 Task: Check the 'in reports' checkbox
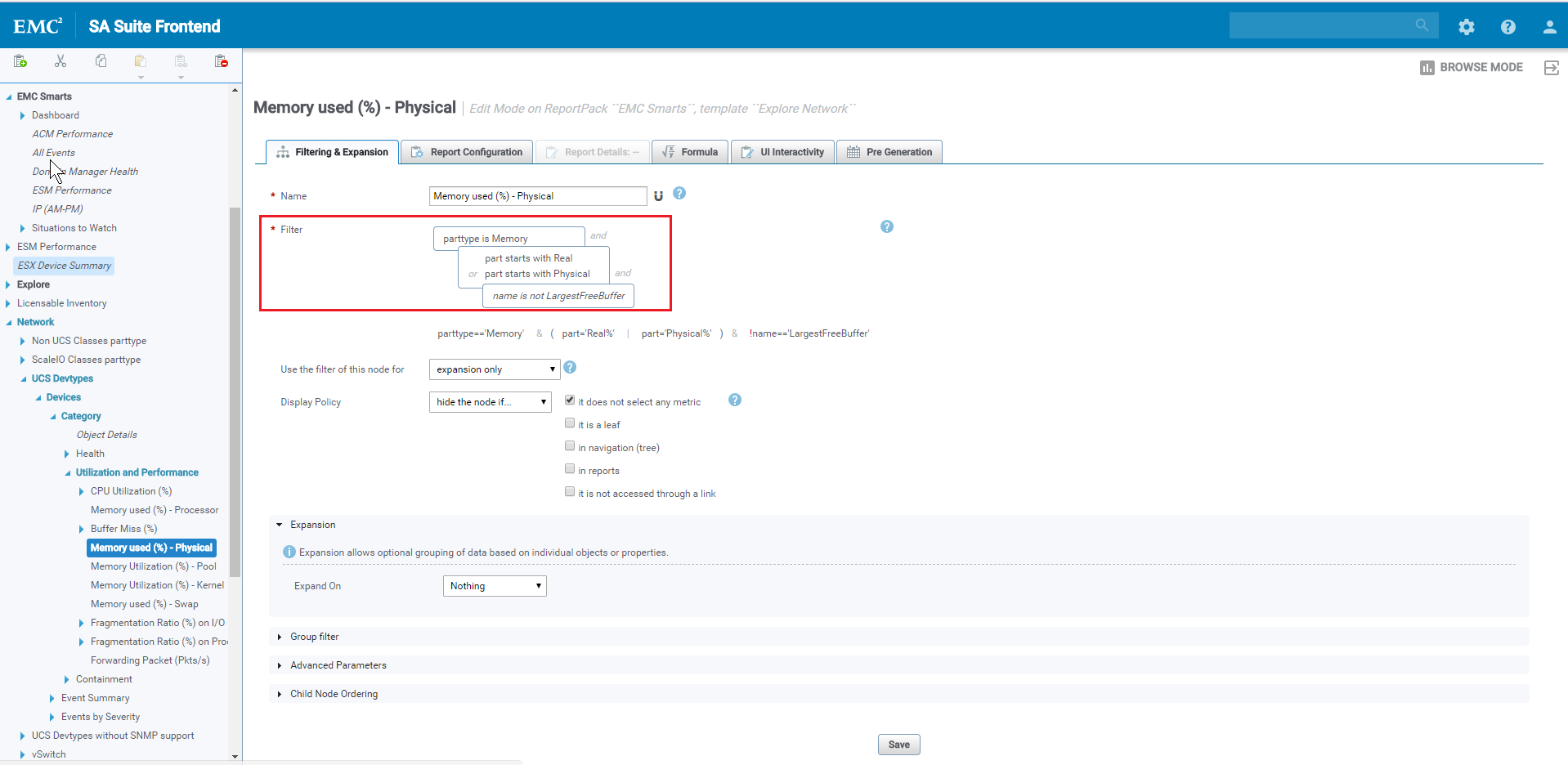pyautogui.click(x=570, y=469)
